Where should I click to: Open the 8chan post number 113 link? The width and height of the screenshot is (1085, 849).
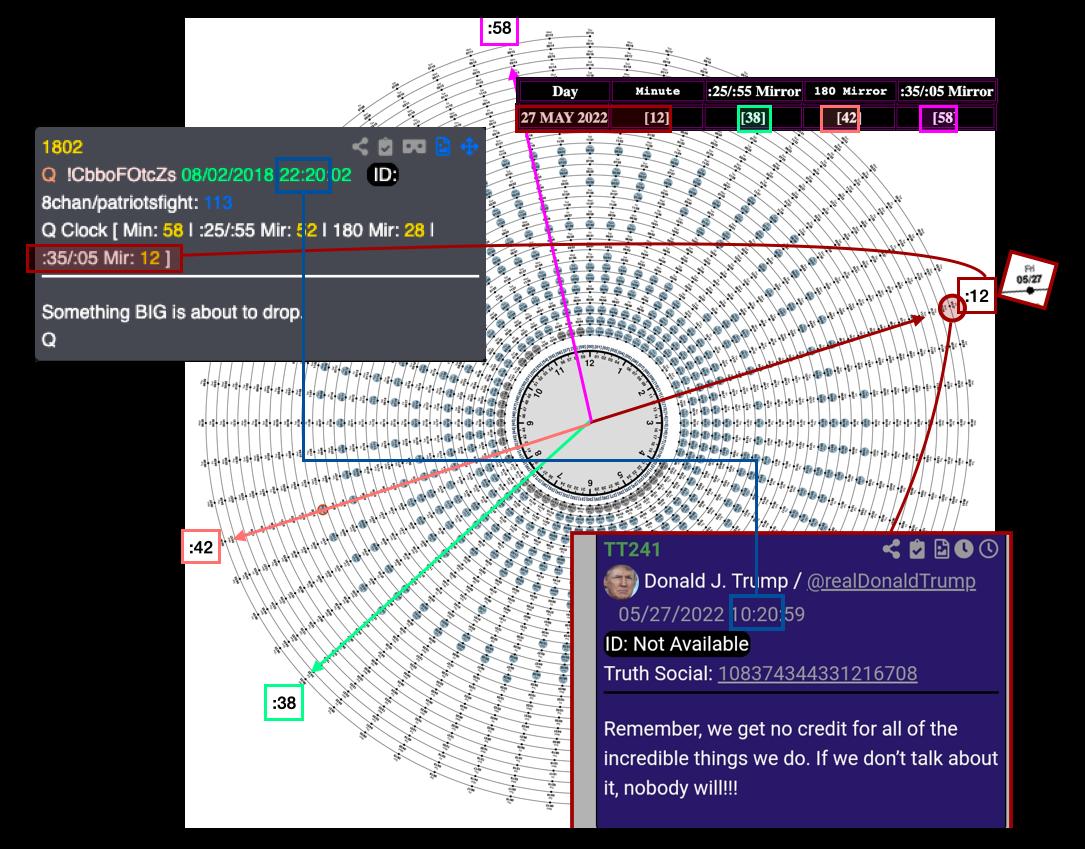pos(218,203)
